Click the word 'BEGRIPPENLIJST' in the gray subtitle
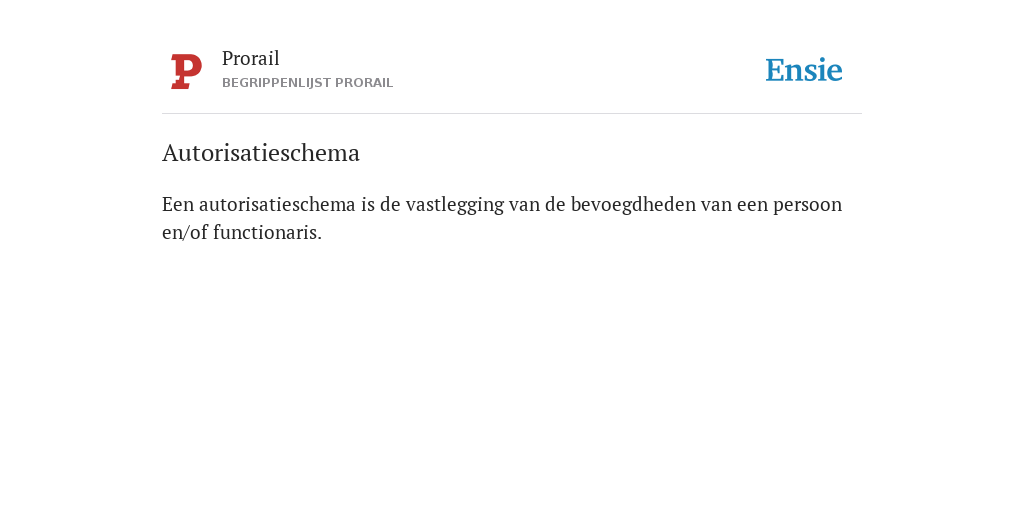 [276, 83]
